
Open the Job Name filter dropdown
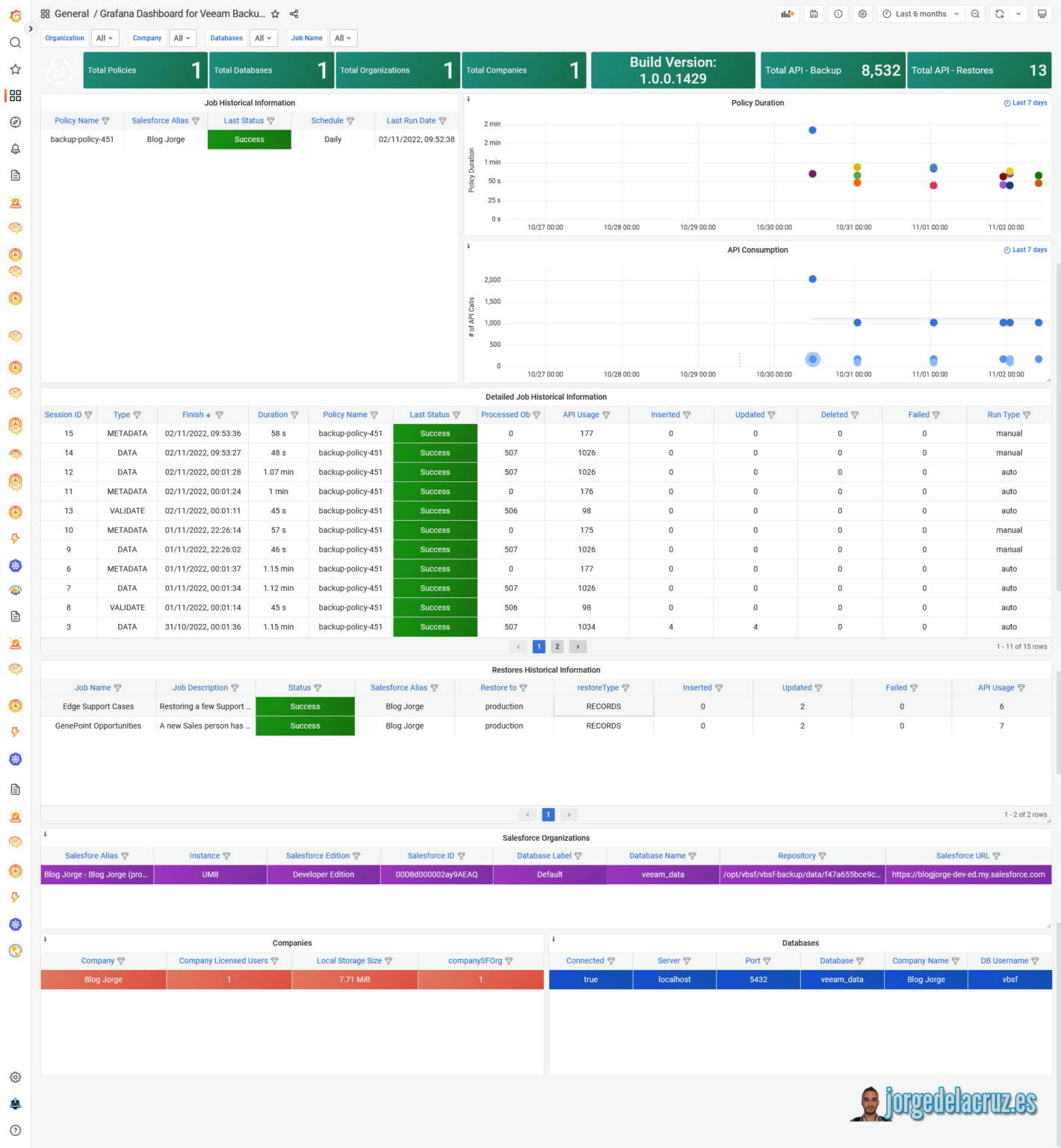click(x=343, y=37)
